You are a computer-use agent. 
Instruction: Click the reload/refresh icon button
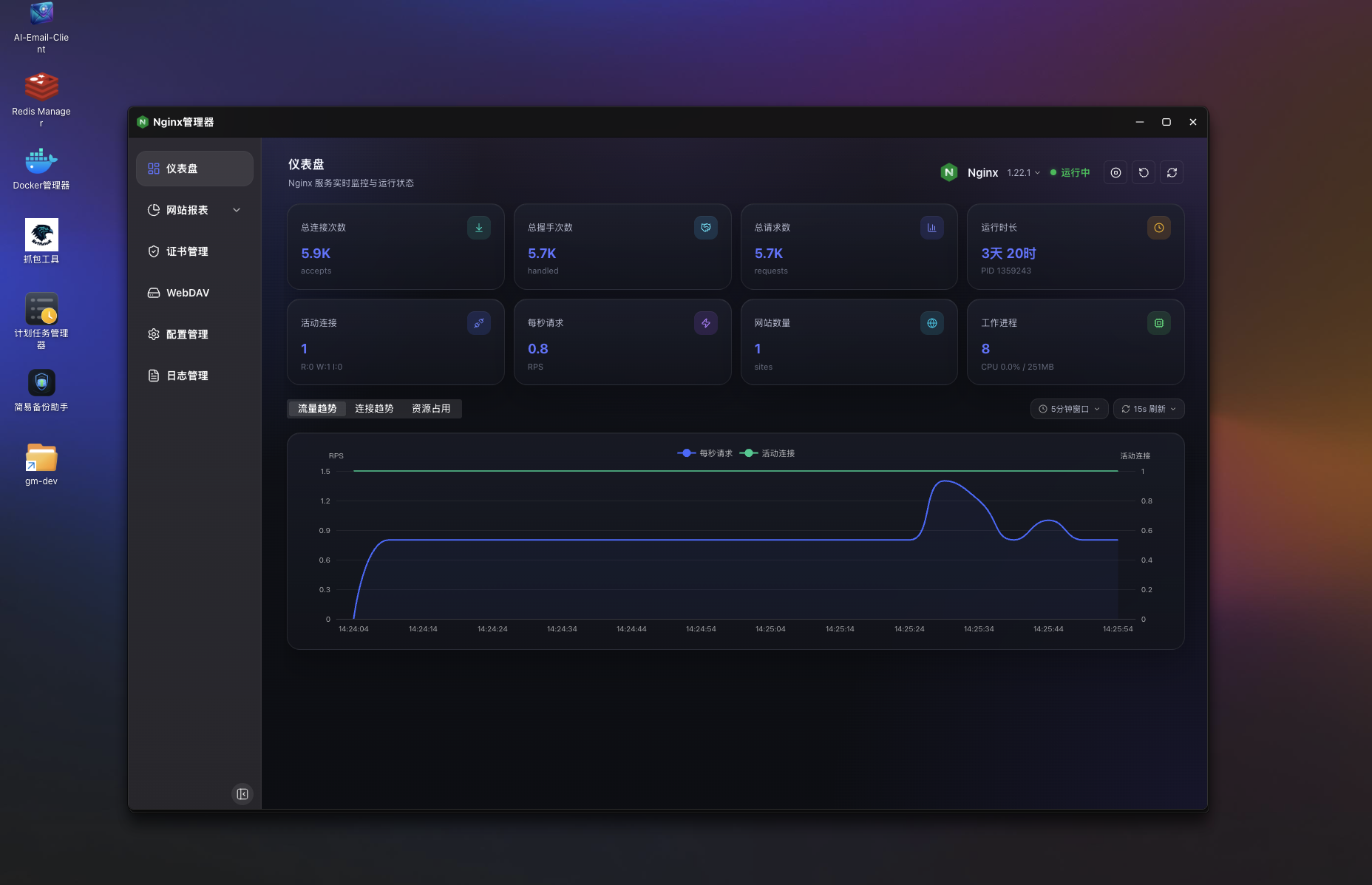pyautogui.click(x=1172, y=172)
